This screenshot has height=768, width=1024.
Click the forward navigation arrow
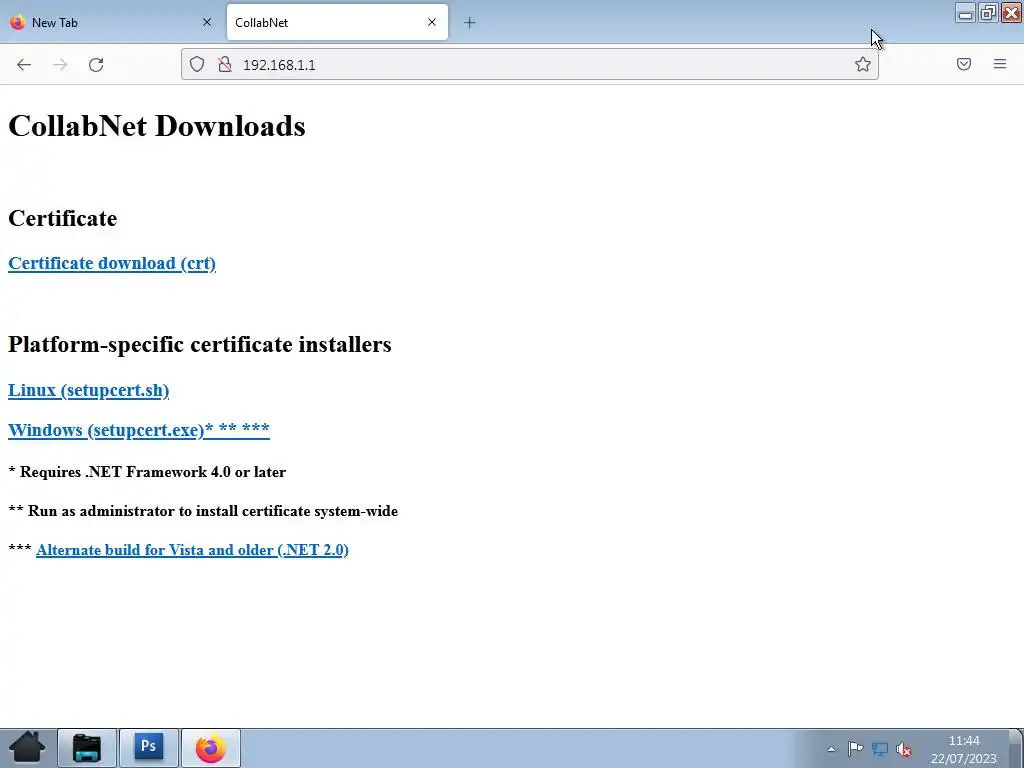(60, 65)
